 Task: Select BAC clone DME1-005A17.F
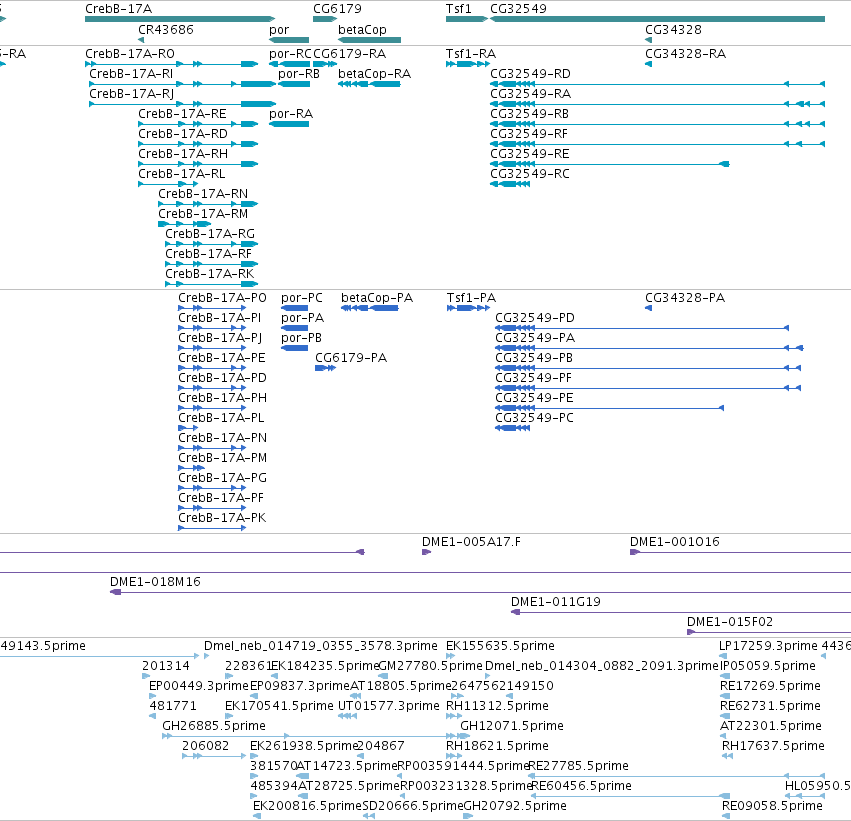(x=471, y=542)
